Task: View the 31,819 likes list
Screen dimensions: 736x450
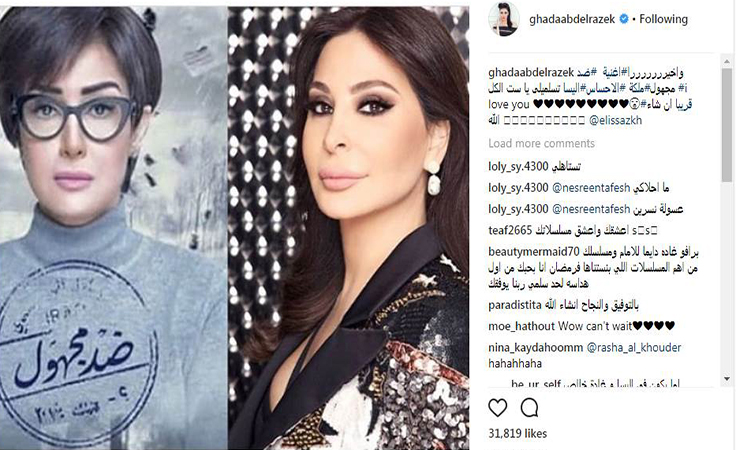Action: pos(518,434)
